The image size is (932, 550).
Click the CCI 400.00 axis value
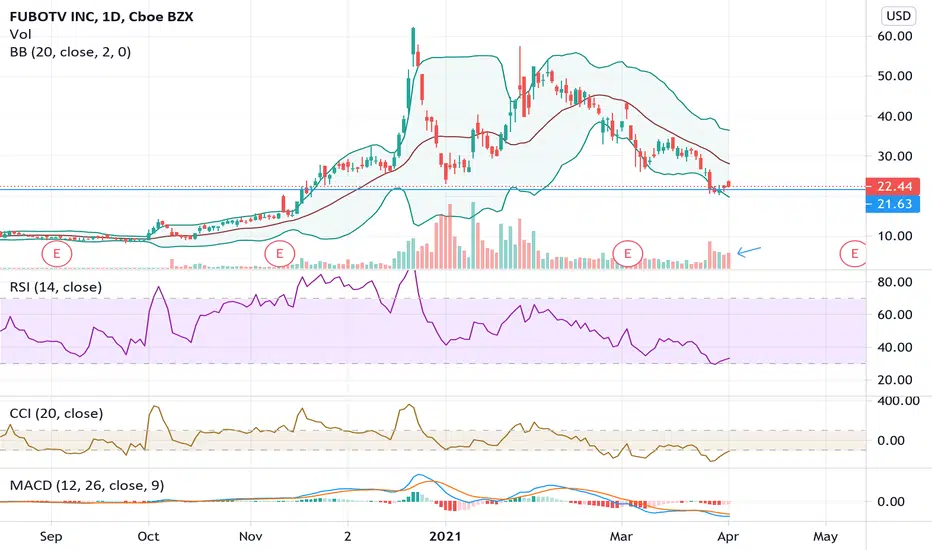898,401
